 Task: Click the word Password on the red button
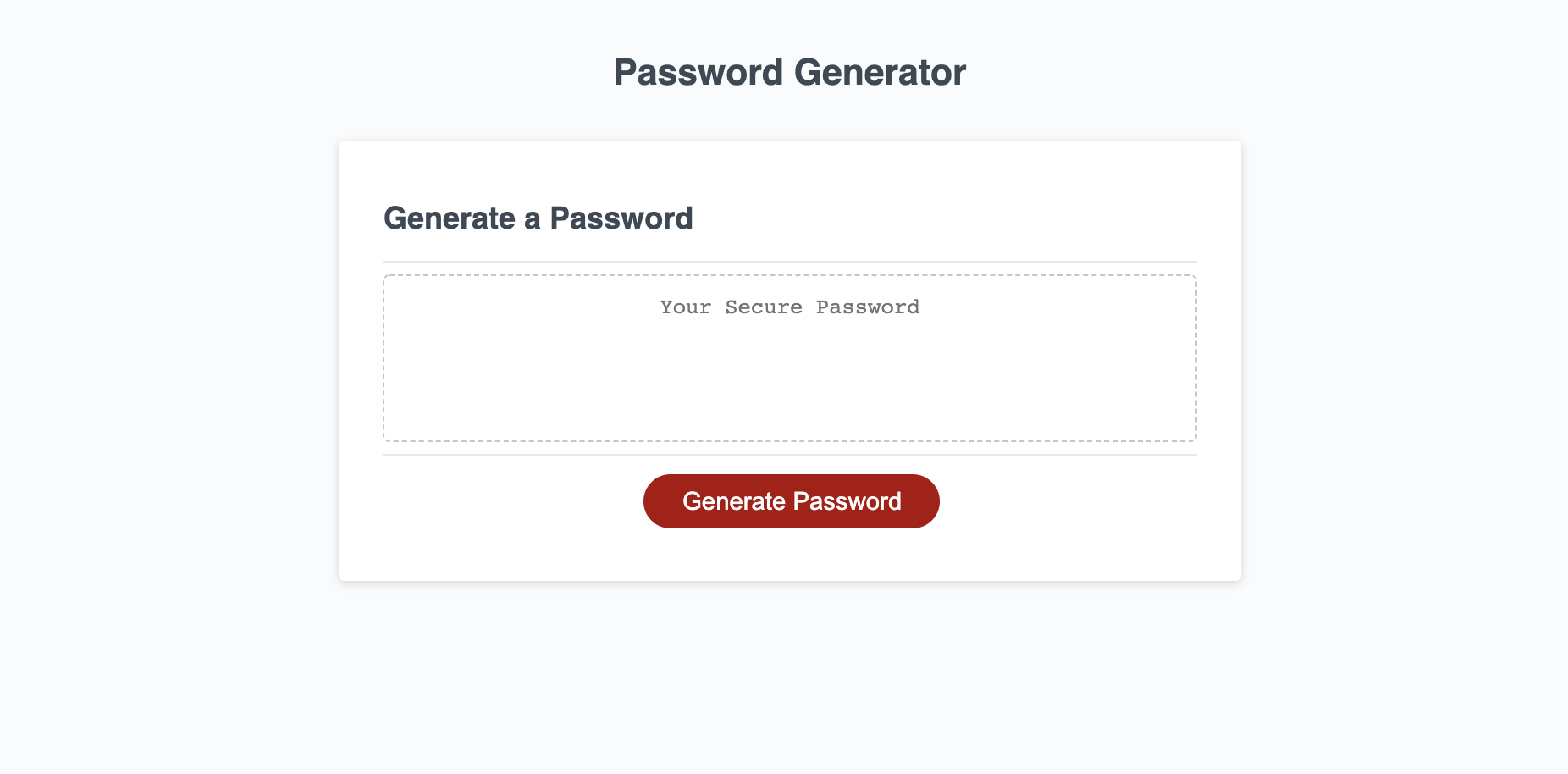(847, 501)
